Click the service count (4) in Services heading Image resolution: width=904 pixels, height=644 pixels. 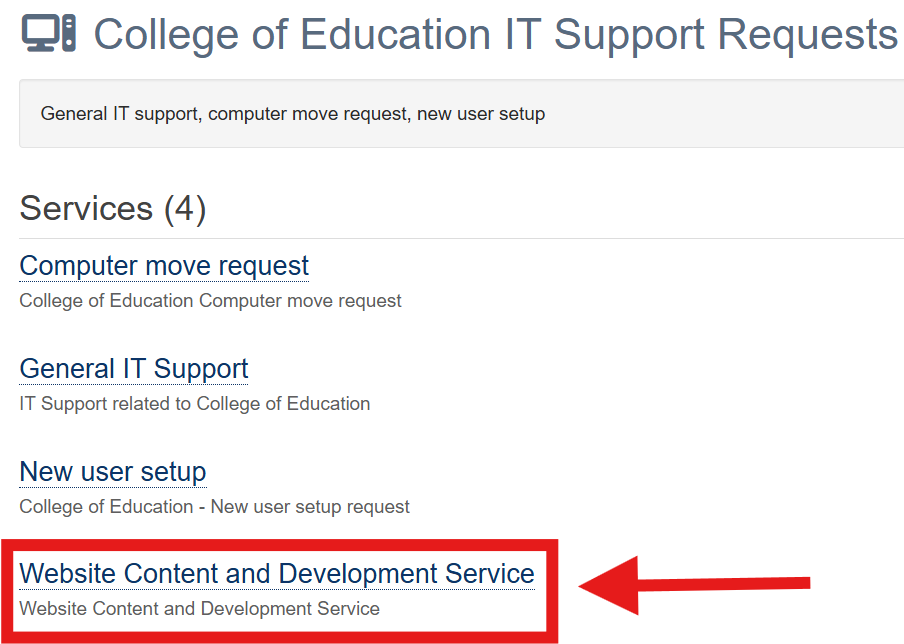tap(184, 208)
